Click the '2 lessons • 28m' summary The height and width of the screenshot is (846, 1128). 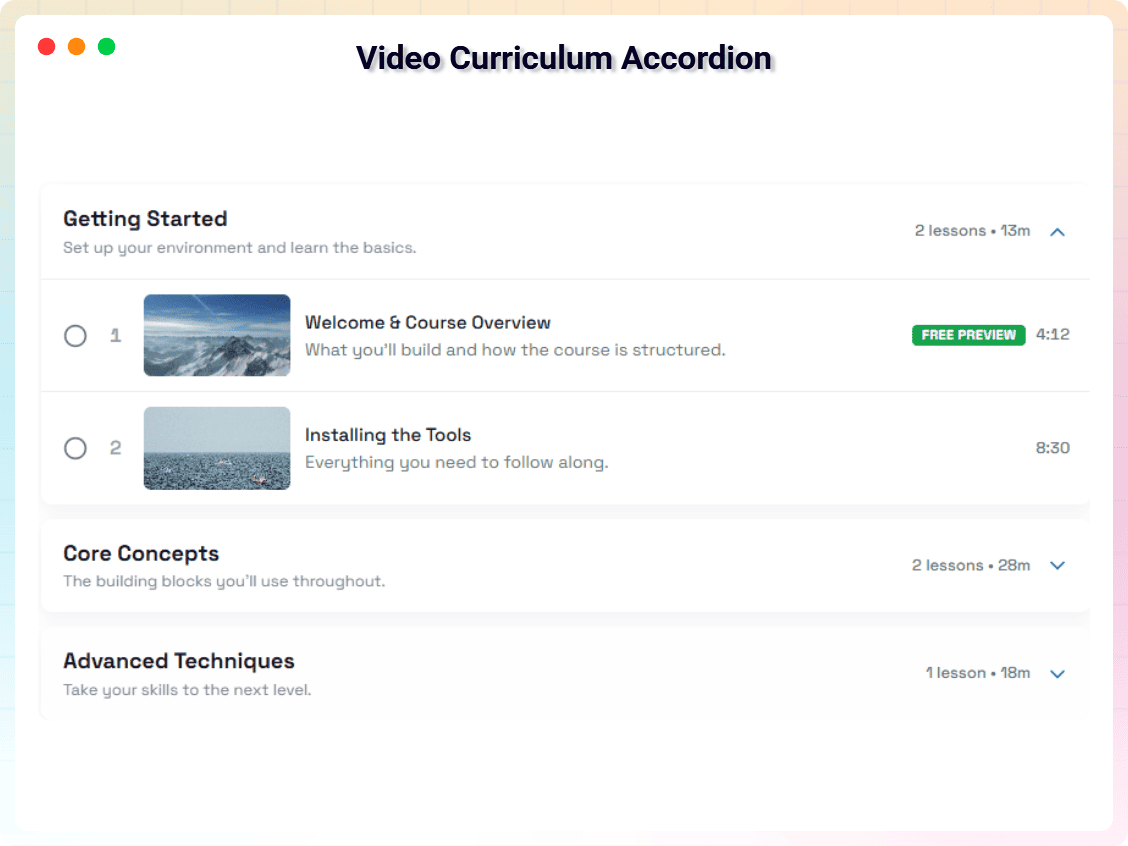coord(971,565)
